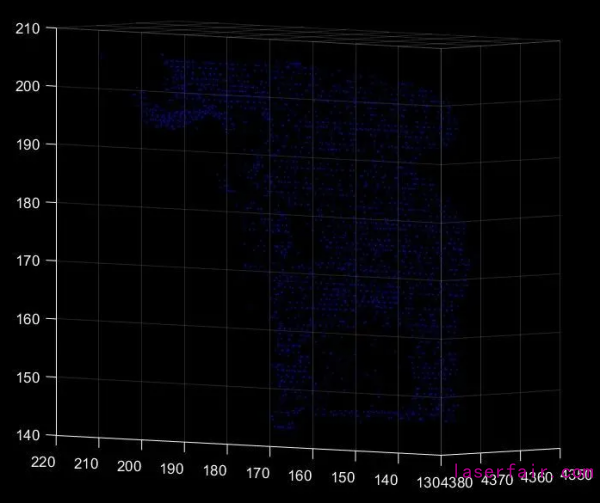Screen dimensions: 600x503
Task: Select the vertical axis 160 tick label
Action: [27, 319]
